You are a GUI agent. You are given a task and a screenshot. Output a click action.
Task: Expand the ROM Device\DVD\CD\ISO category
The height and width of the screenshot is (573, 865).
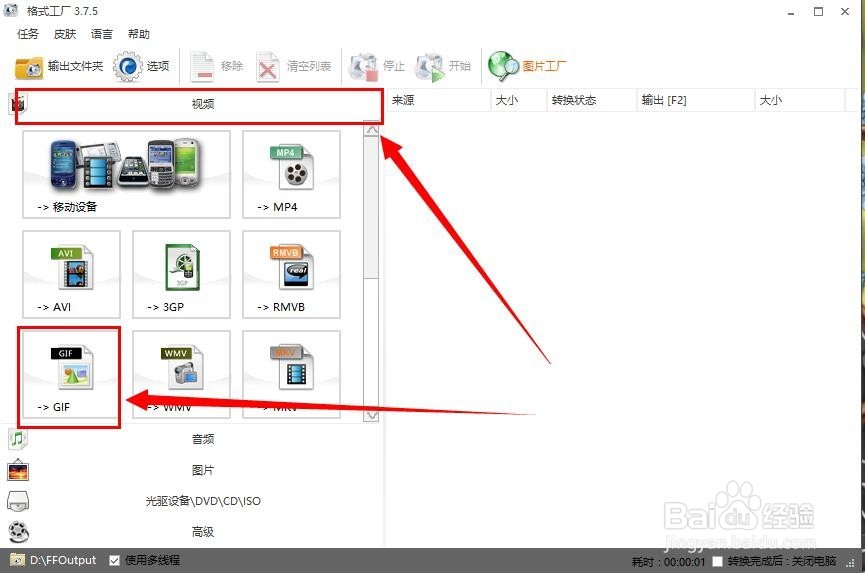[x=202, y=501]
